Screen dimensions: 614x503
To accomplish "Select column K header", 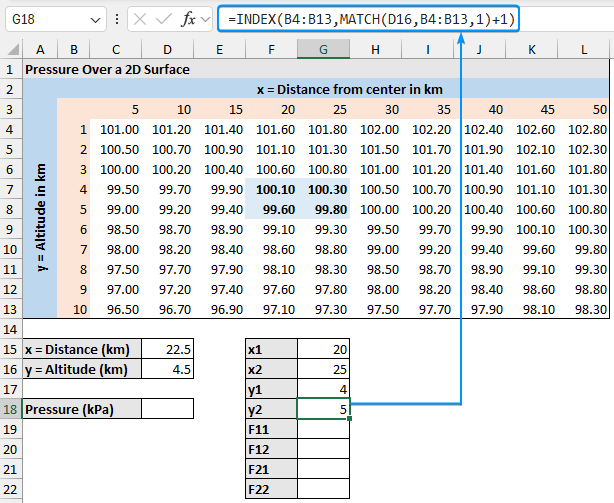I will pyautogui.click(x=531, y=49).
